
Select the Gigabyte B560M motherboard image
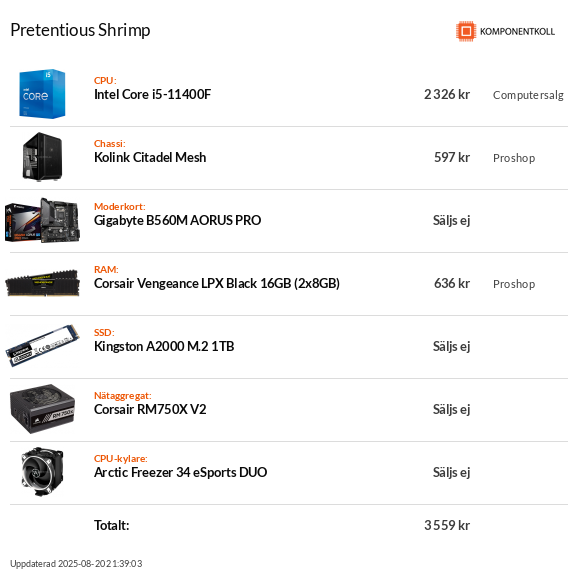pos(42,220)
